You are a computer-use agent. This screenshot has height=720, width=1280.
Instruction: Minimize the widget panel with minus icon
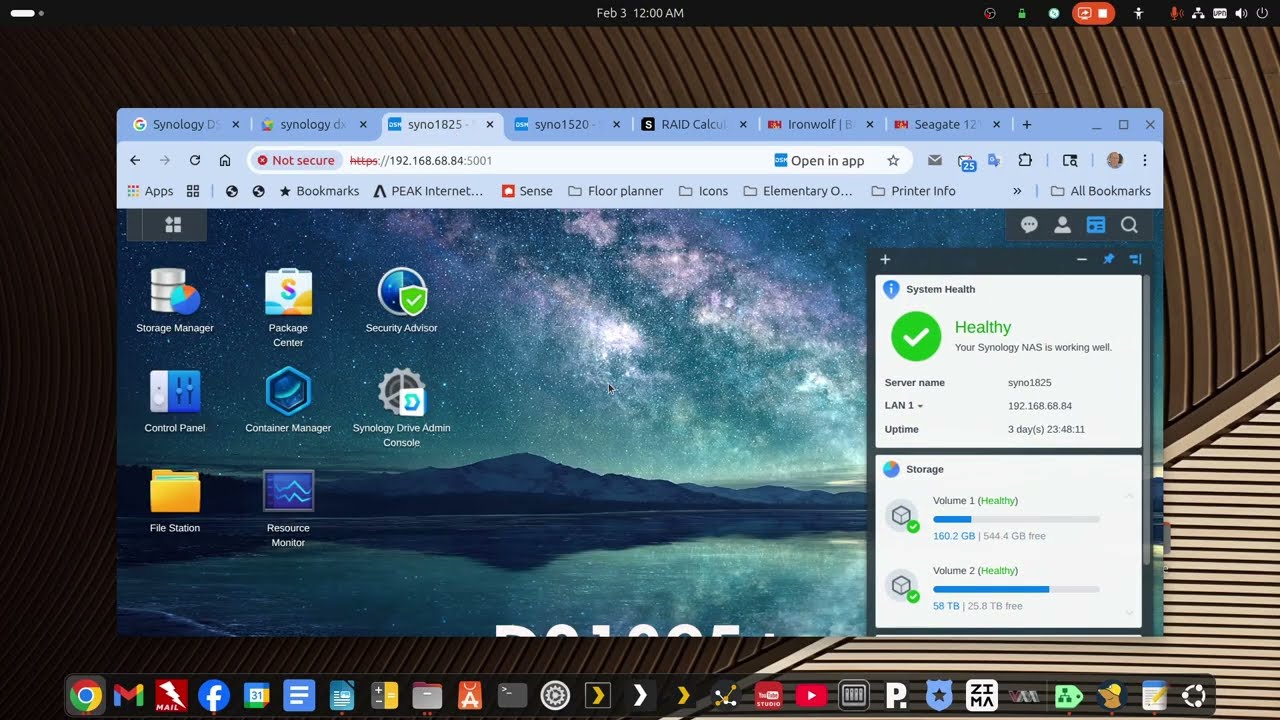point(1082,259)
